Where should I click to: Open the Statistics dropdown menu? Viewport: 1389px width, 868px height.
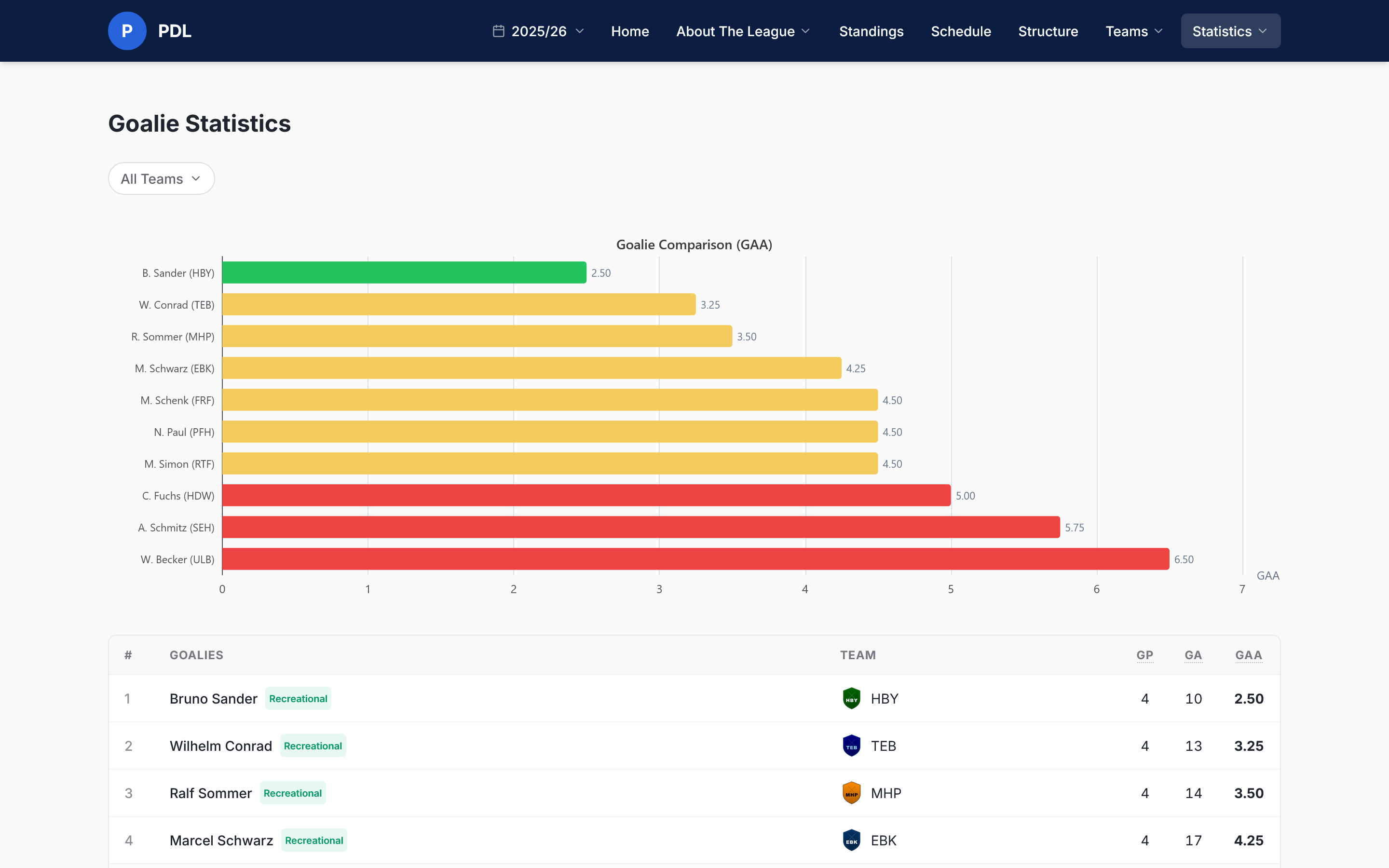coord(1230,31)
